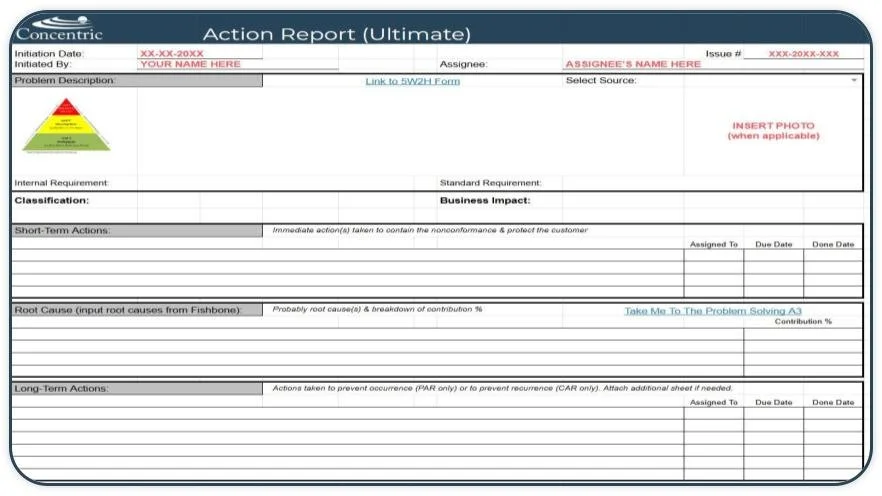
Task: Click Due Date header in Short-Term Actions
Action: click(773, 245)
